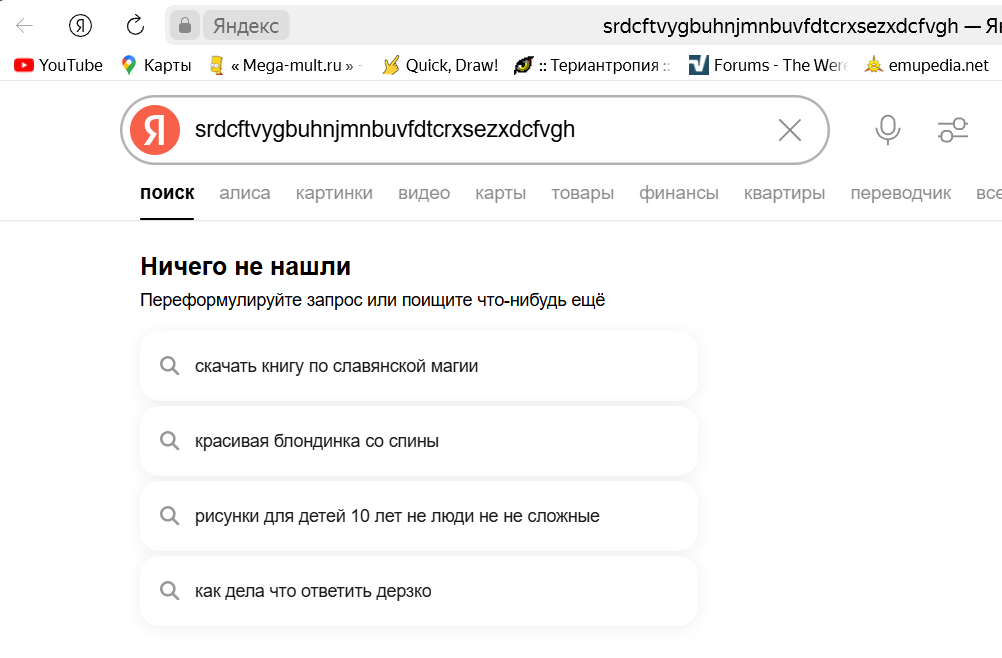
Task: Switch to the картинки tab
Action: tap(334, 193)
